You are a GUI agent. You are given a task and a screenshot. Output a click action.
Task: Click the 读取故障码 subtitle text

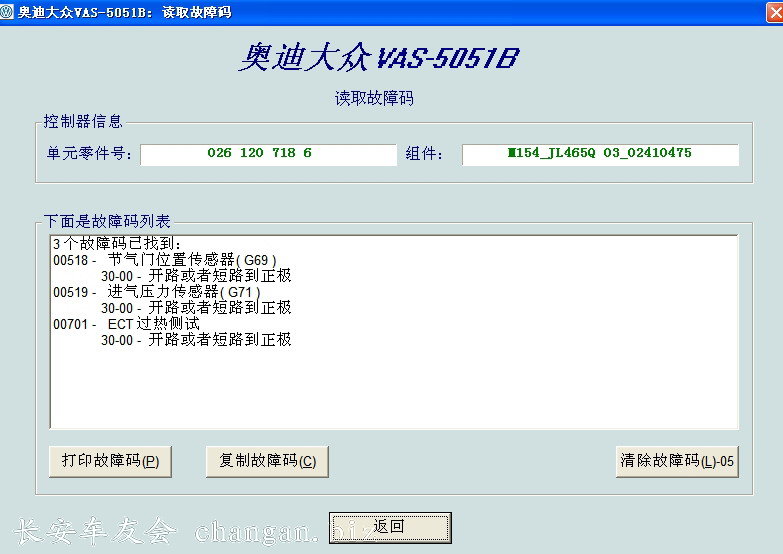[374, 98]
